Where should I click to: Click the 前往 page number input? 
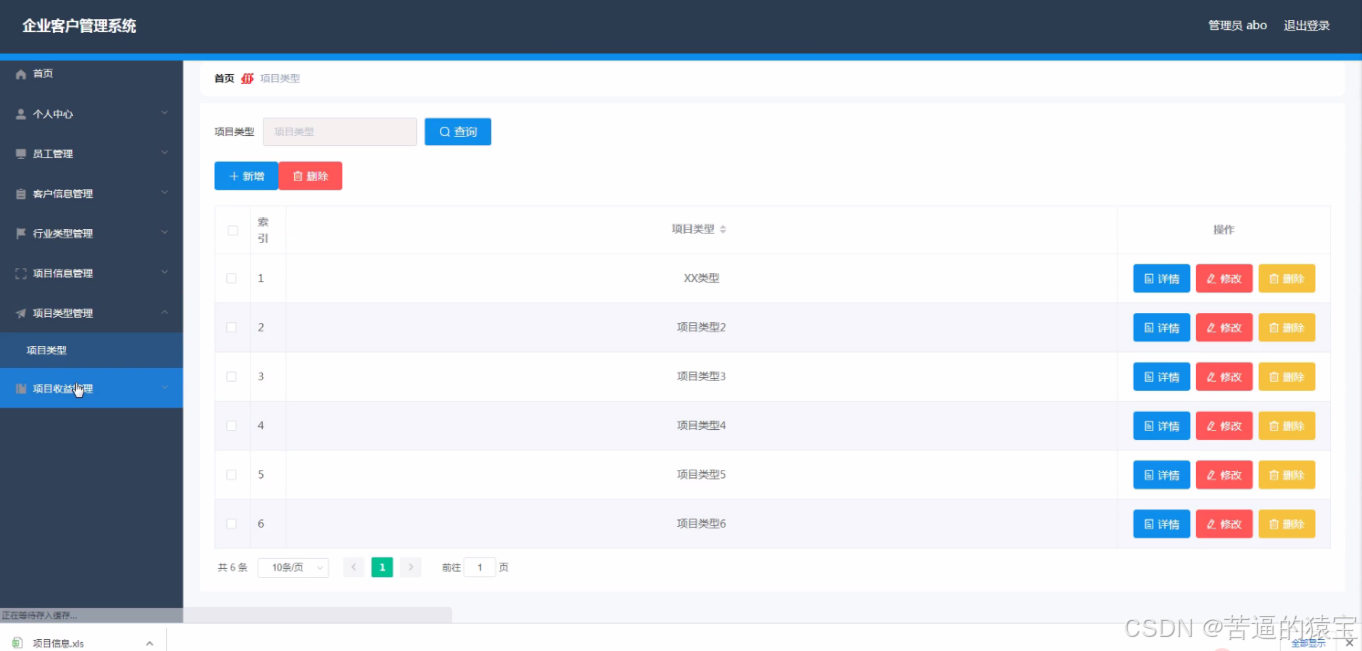tap(480, 568)
